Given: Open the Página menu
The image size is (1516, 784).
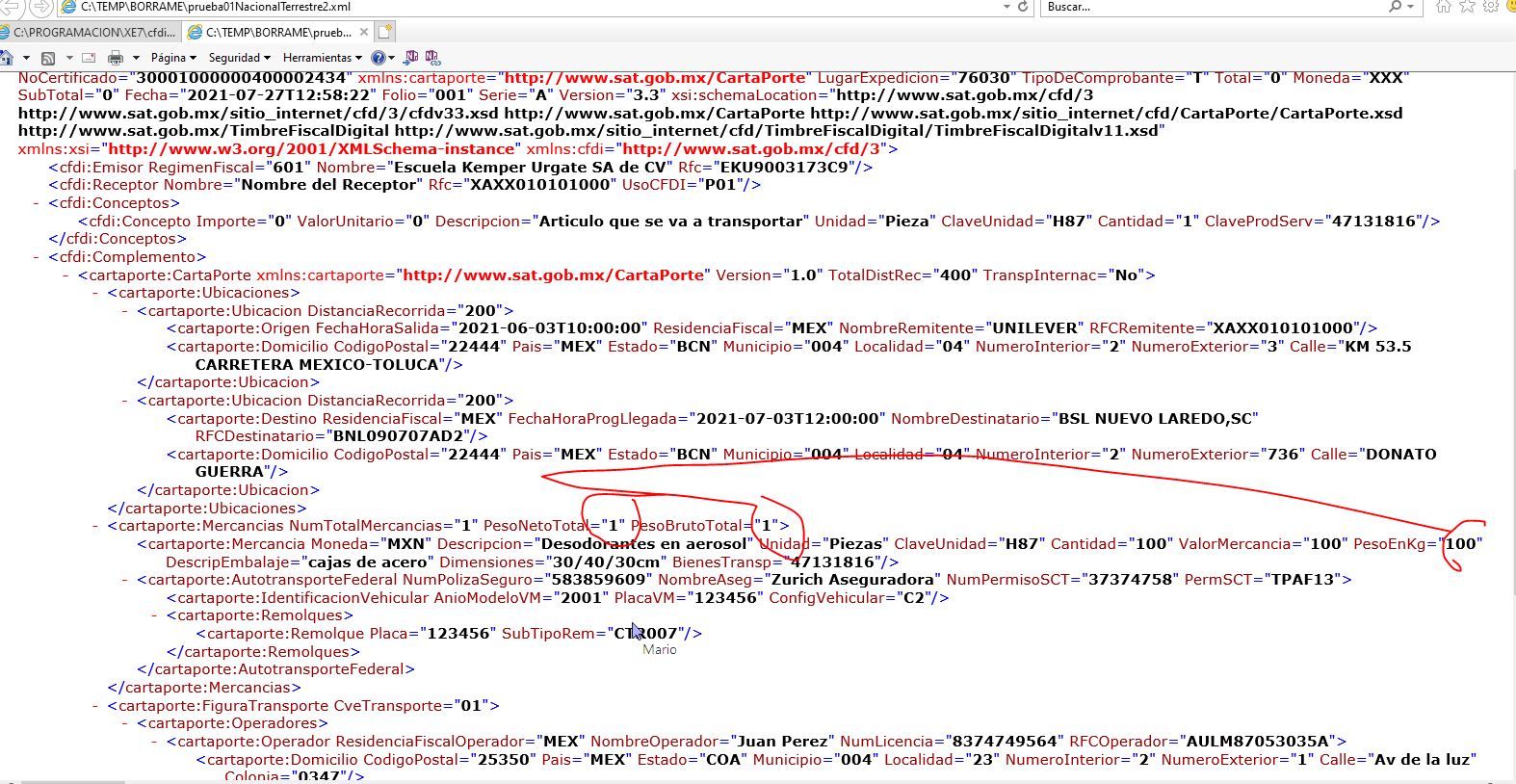Looking at the screenshot, I should (x=173, y=58).
